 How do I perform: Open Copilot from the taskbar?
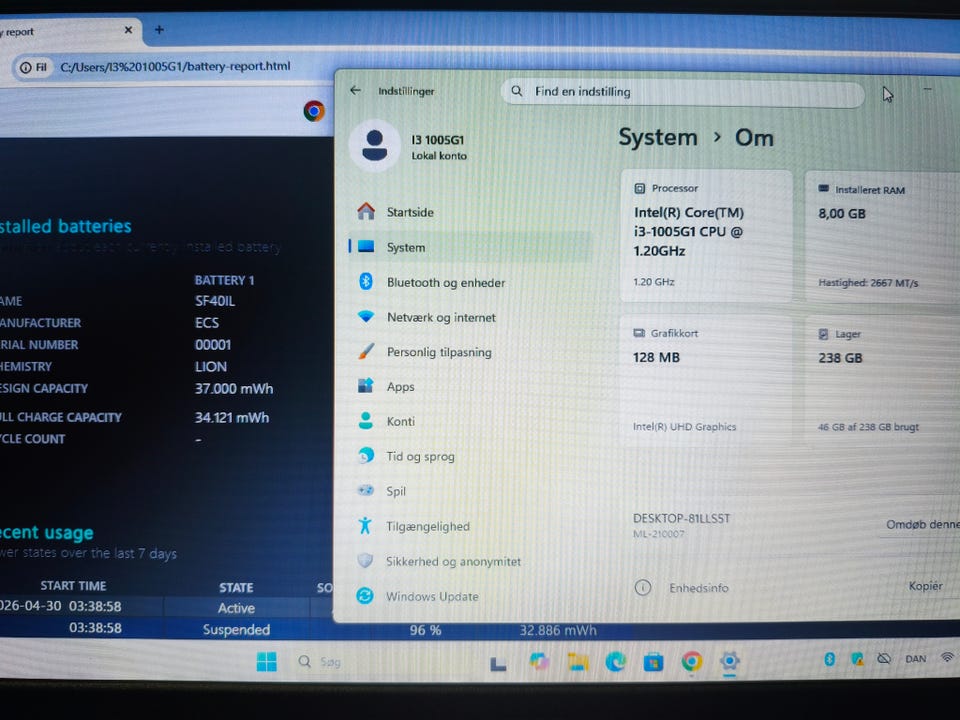pyautogui.click(x=539, y=662)
